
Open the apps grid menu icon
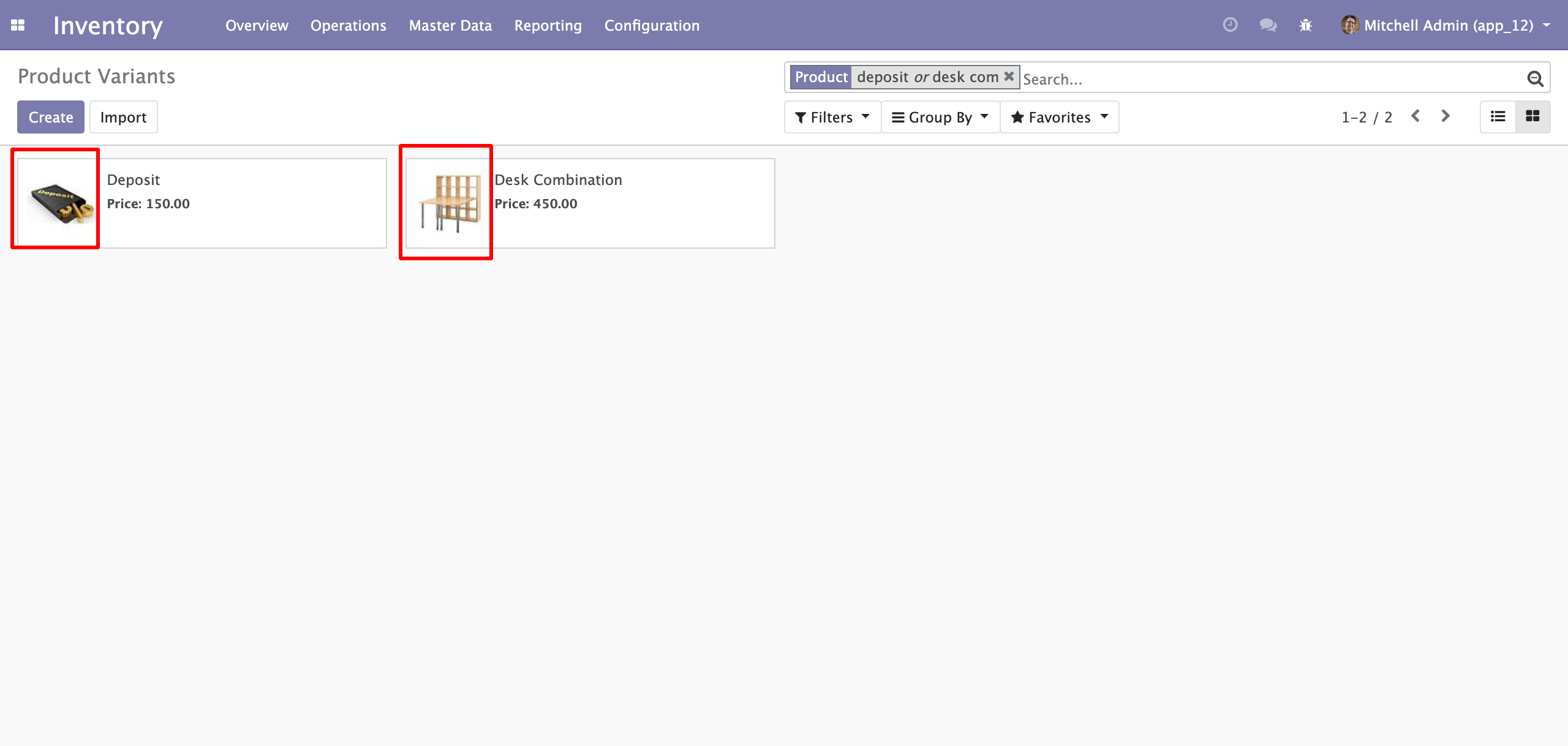click(x=18, y=25)
